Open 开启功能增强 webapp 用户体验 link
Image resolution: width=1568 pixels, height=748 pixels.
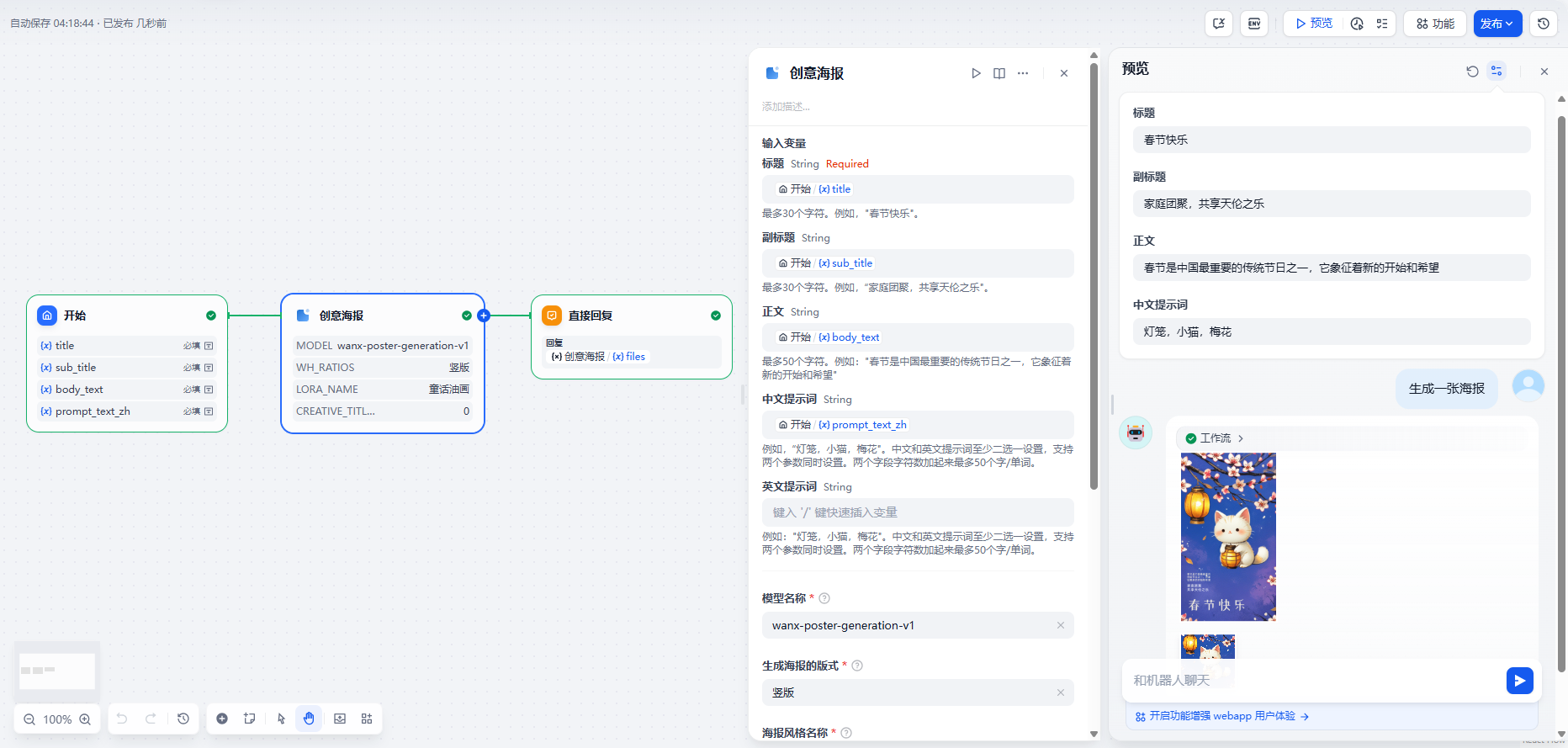(x=1222, y=716)
